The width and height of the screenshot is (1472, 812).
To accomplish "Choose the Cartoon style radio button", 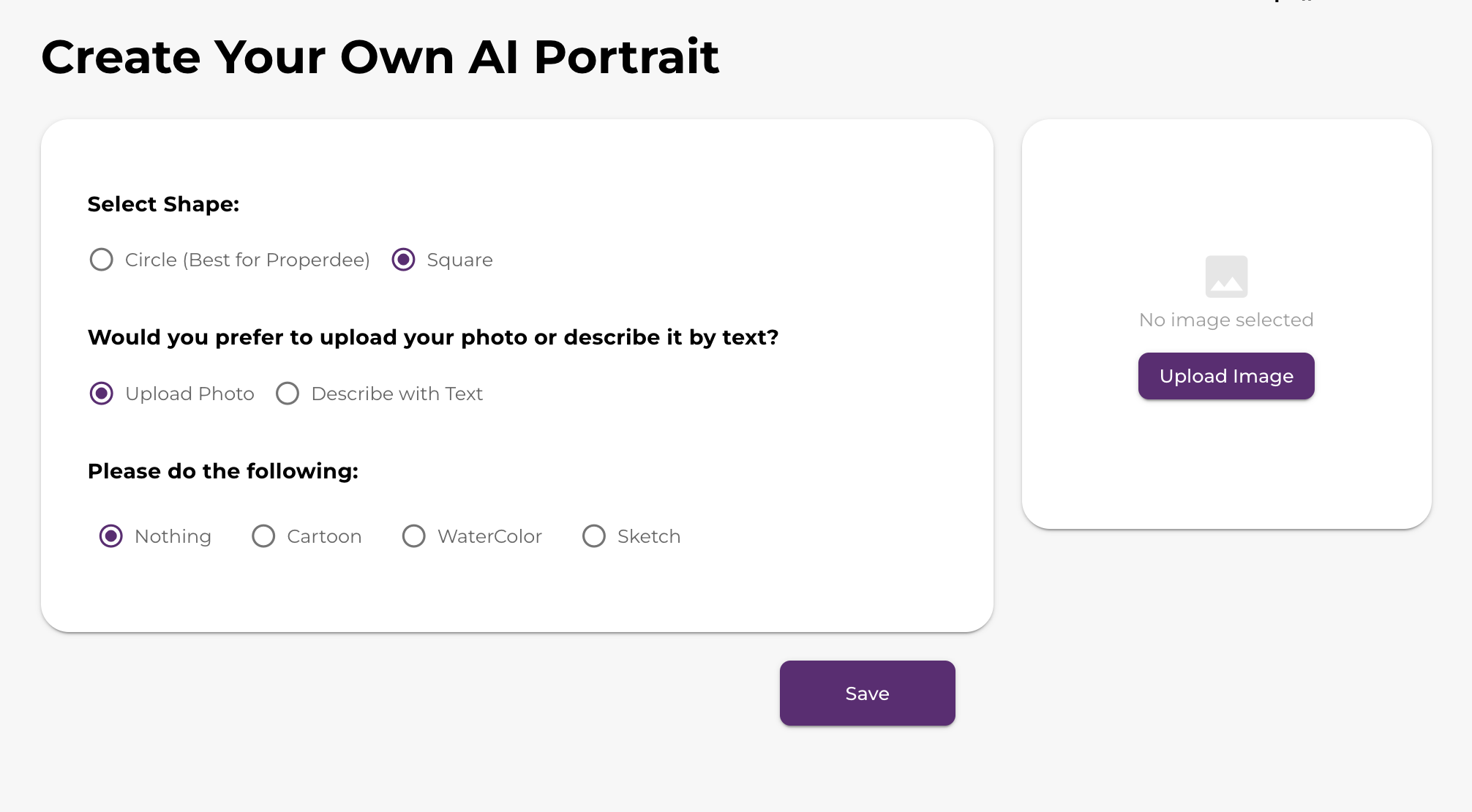I will pos(263,536).
